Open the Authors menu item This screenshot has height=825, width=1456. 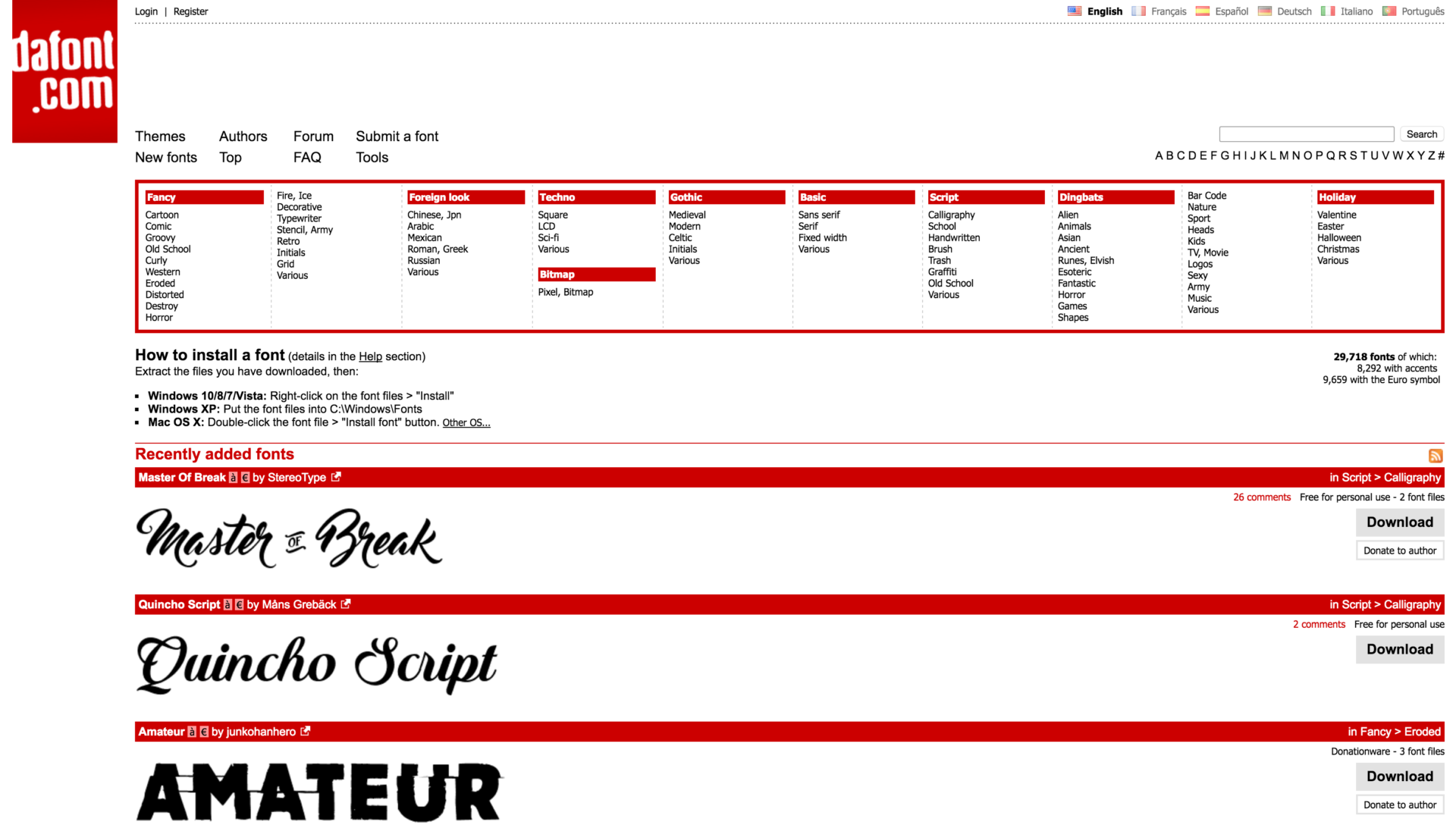tap(243, 136)
